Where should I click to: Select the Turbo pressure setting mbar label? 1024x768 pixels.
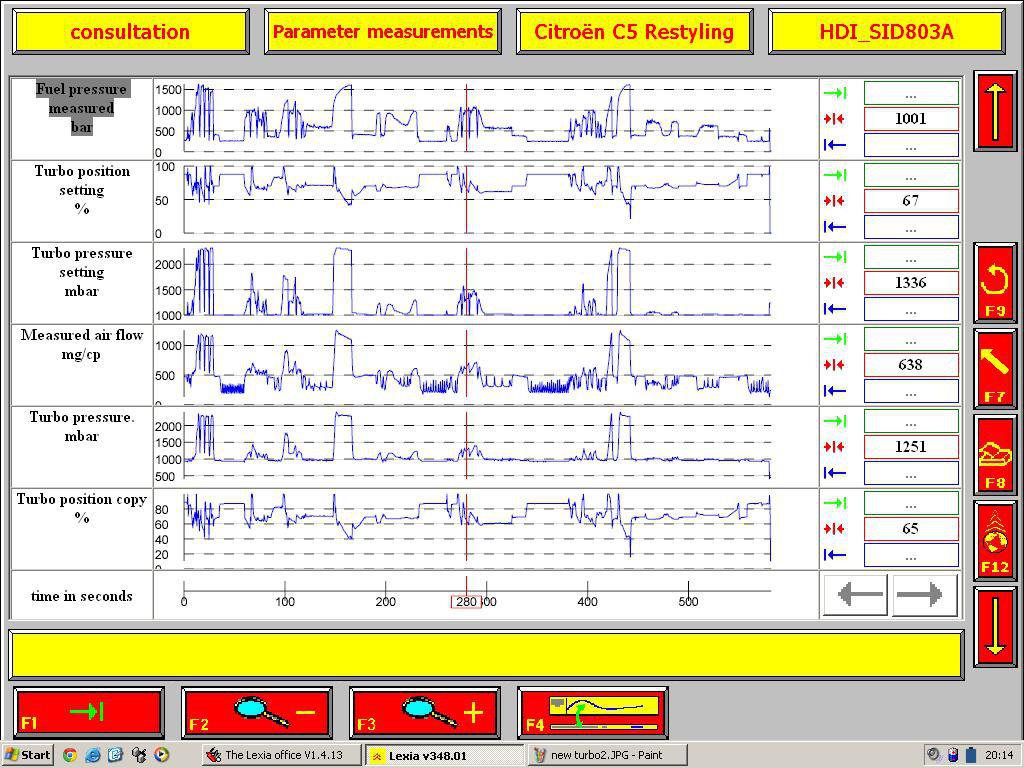coord(82,272)
